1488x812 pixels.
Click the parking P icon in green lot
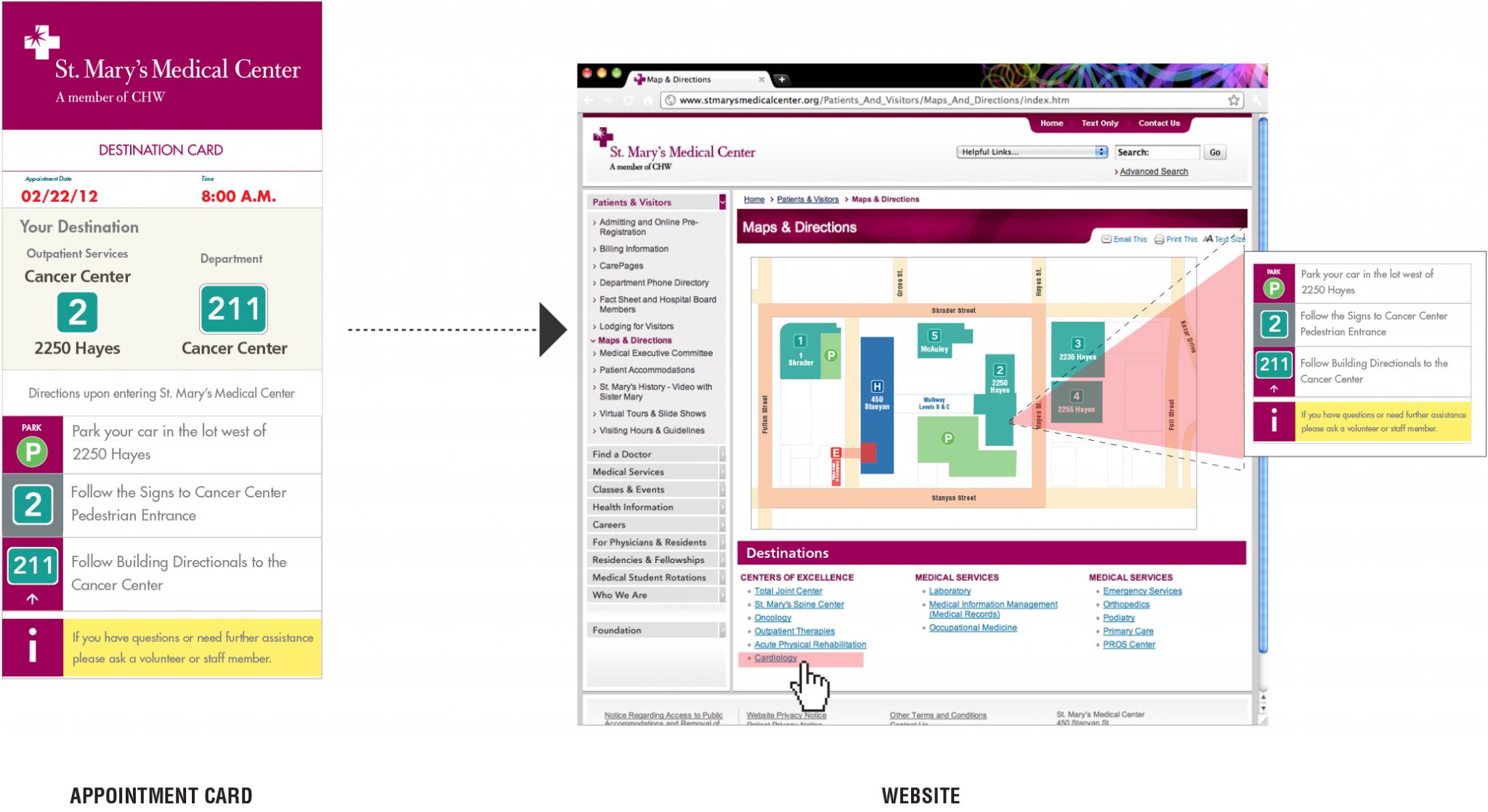(947, 439)
